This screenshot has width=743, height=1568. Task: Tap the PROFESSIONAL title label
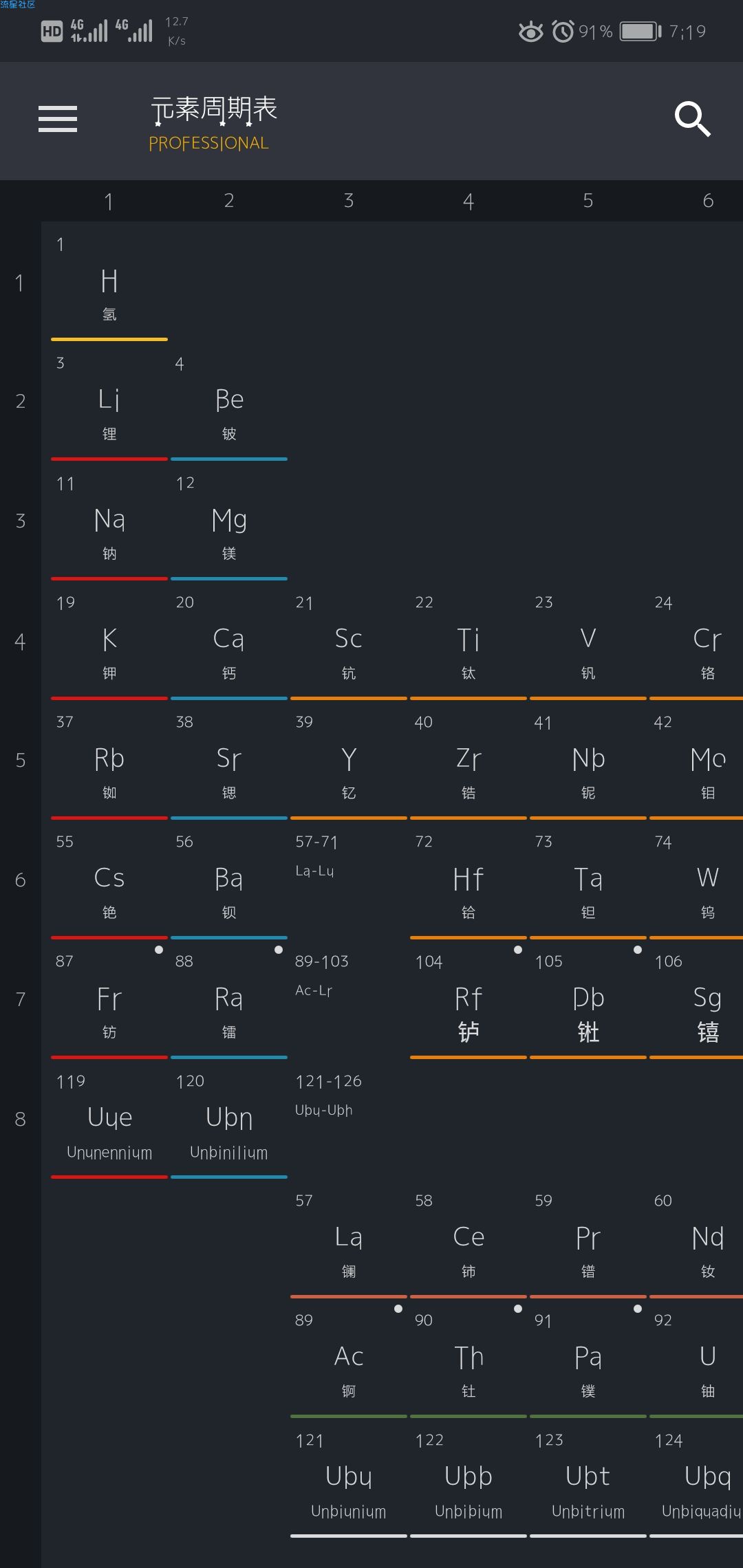coord(208,143)
